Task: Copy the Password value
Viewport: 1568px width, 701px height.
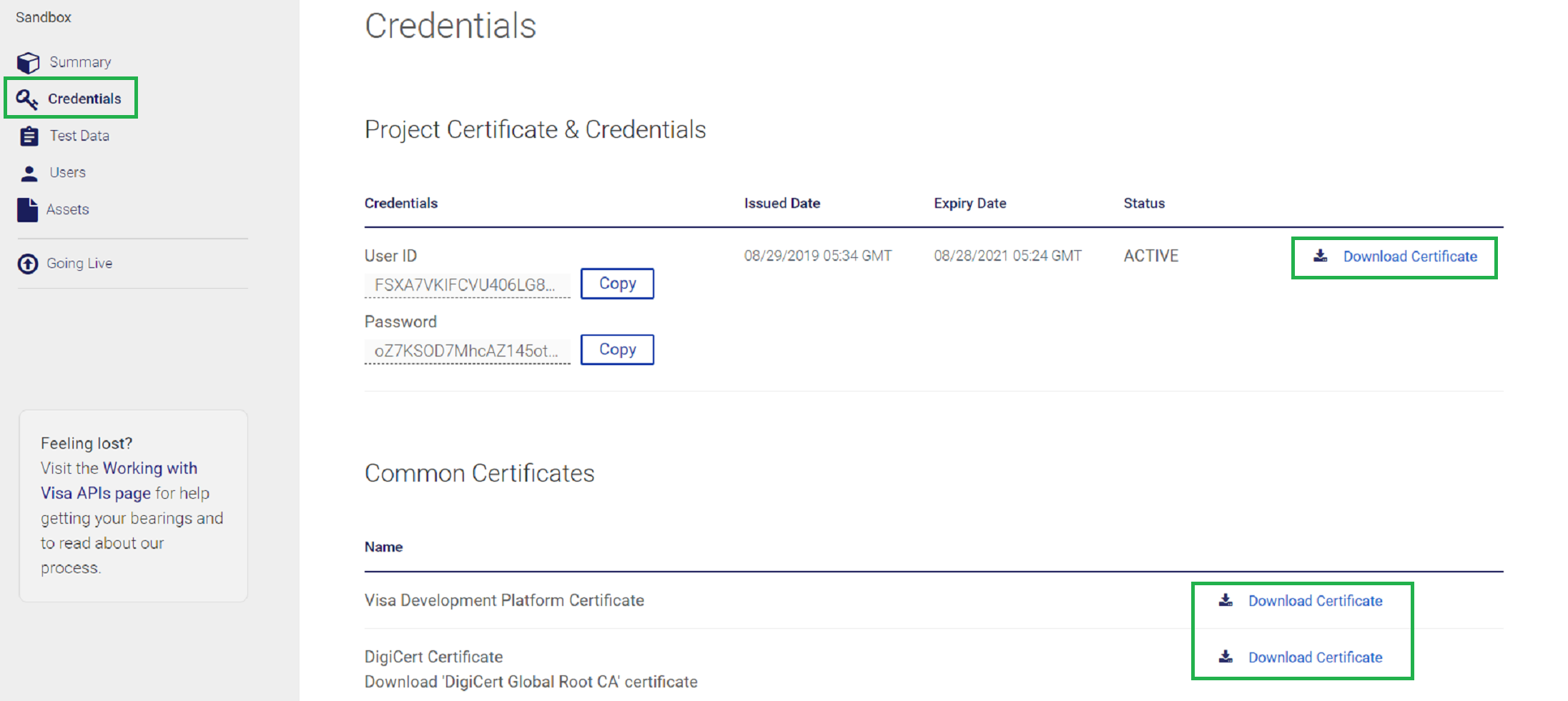Action: click(617, 349)
